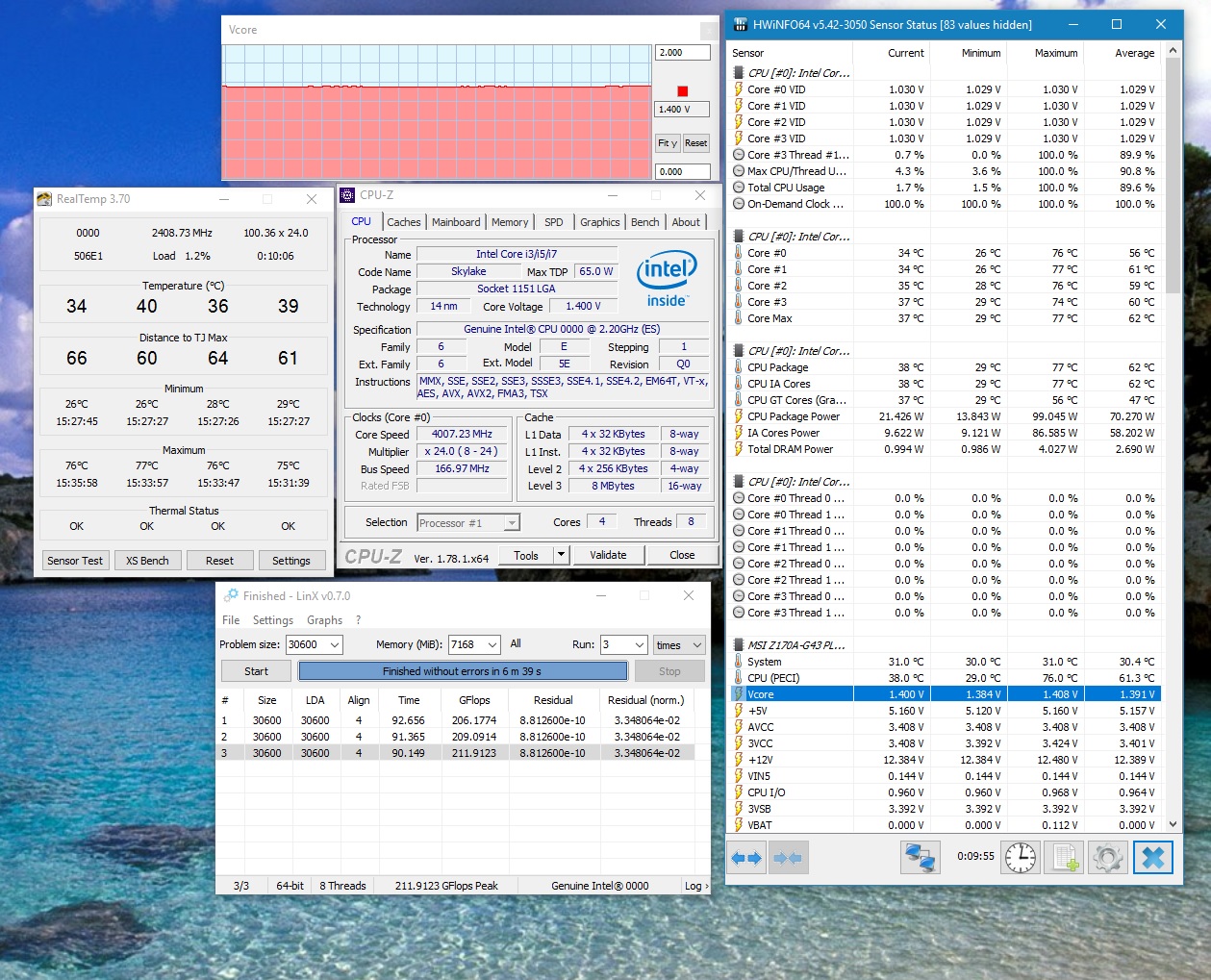This screenshot has width=1211, height=980.
Task: Open the About tab in CPU-Z
Action: point(686,222)
